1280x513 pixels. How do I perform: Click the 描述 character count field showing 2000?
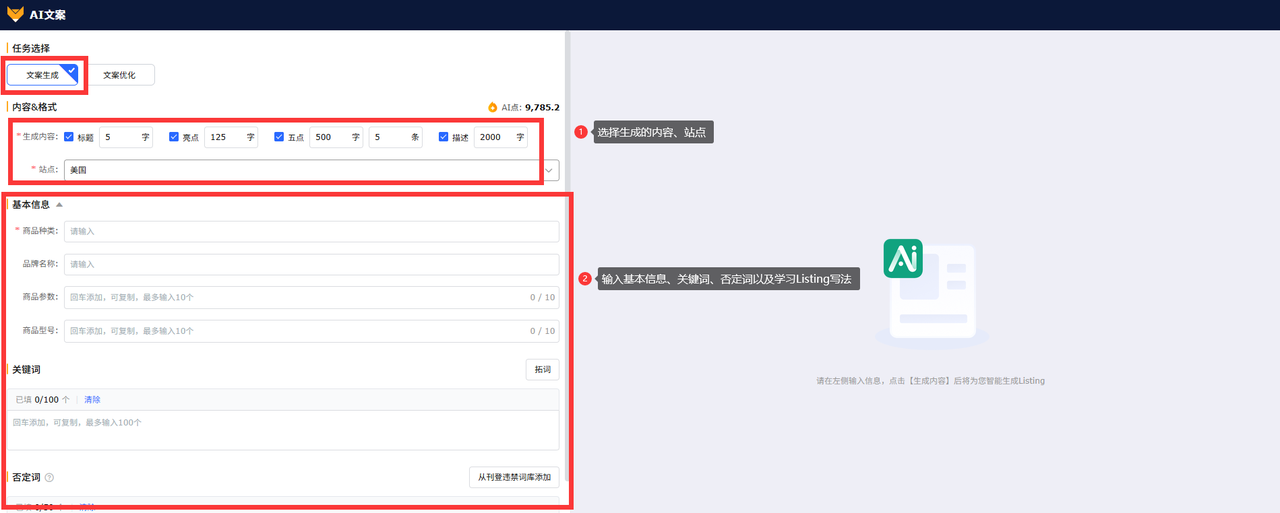500,137
